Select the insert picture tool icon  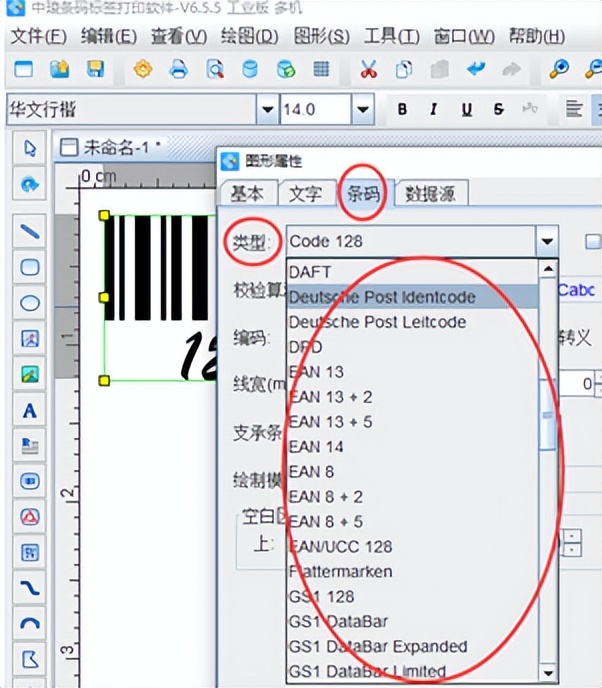click(29, 374)
